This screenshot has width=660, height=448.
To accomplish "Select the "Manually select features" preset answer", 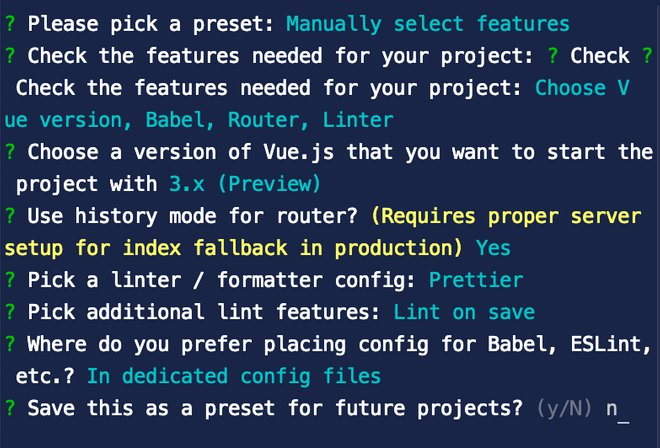I will click(427, 23).
